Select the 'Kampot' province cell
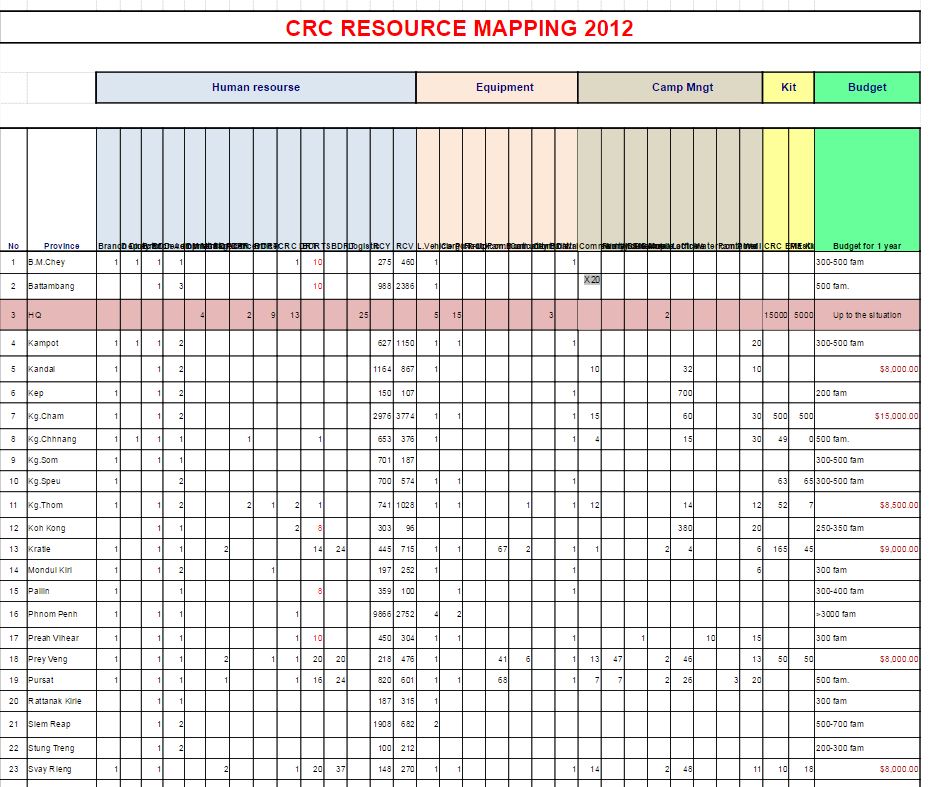931x787 pixels. (x=62, y=343)
